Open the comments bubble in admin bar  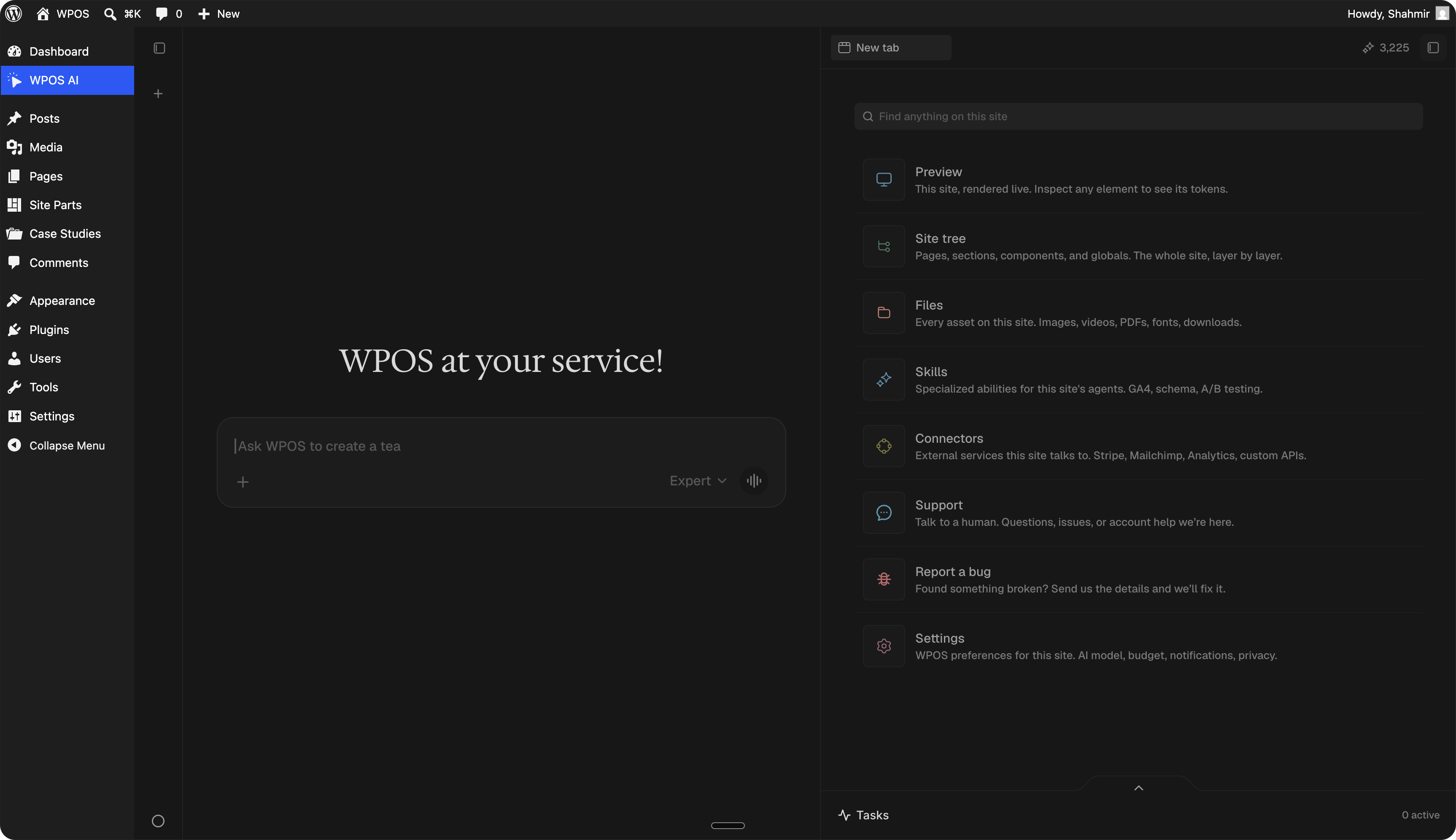(x=168, y=14)
